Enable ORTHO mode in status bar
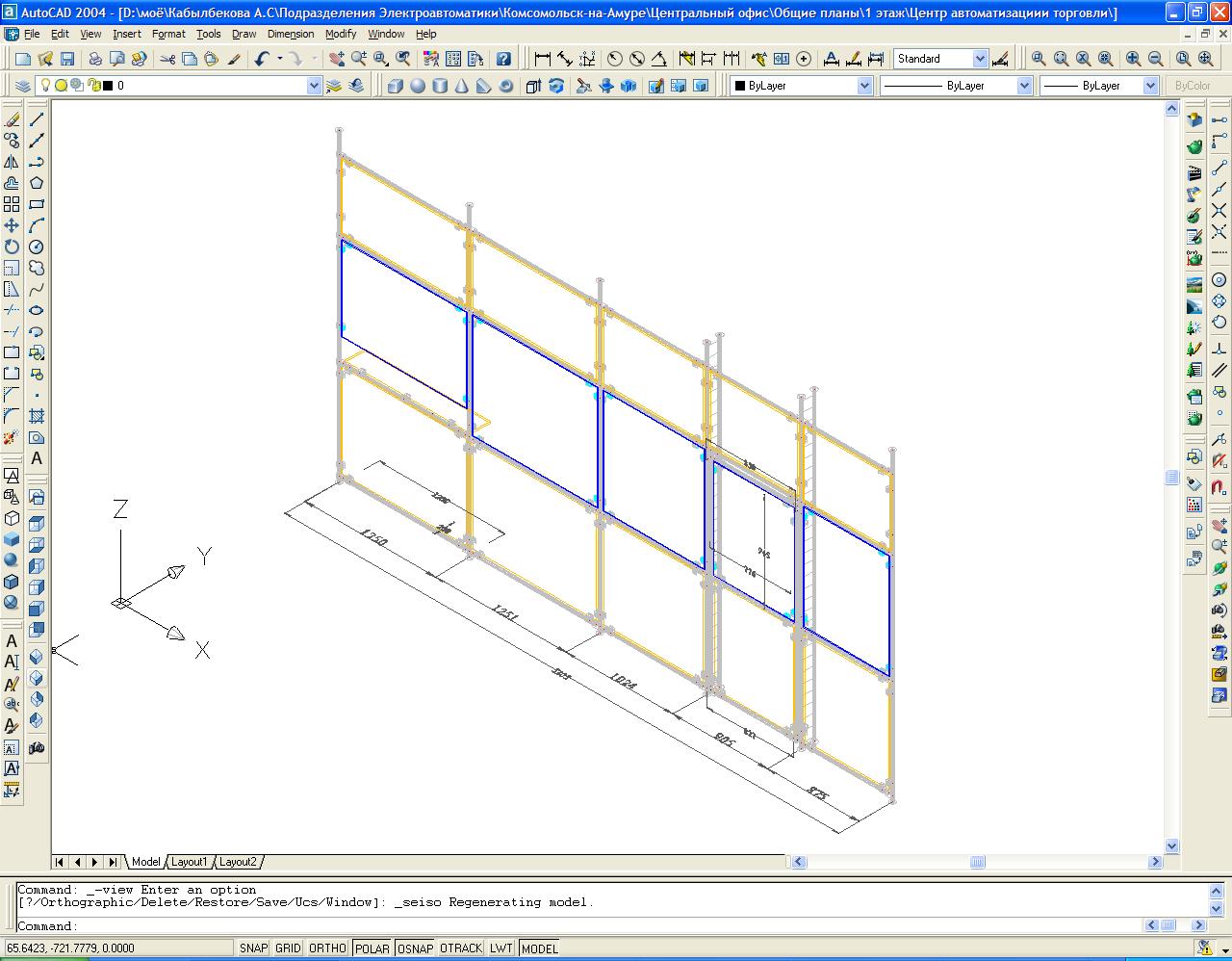This screenshot has height=961, width=1232. [x=326, y=948]
